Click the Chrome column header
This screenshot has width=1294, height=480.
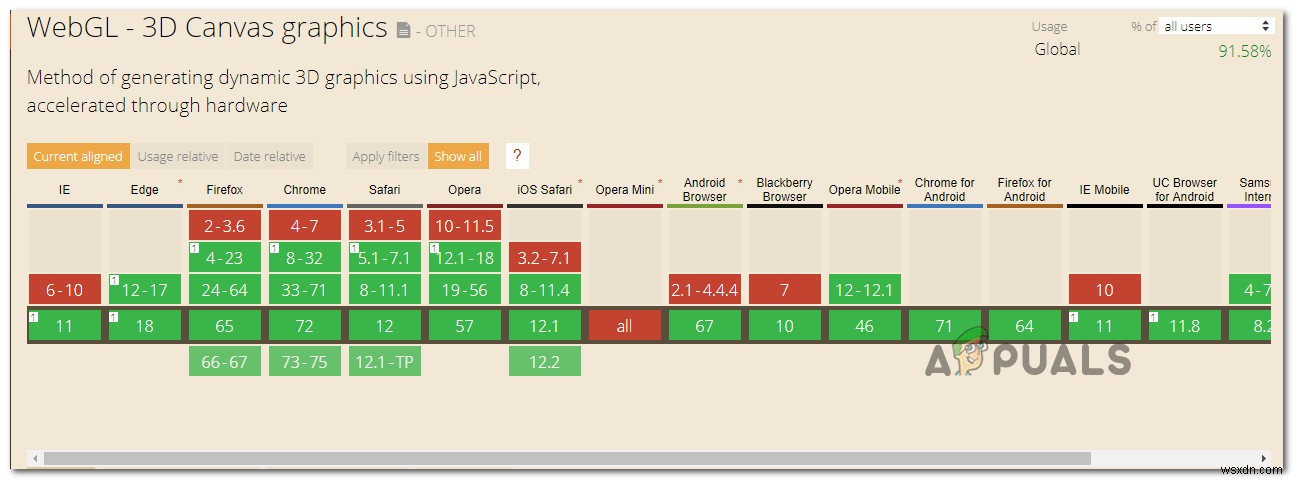coord(304,189)
